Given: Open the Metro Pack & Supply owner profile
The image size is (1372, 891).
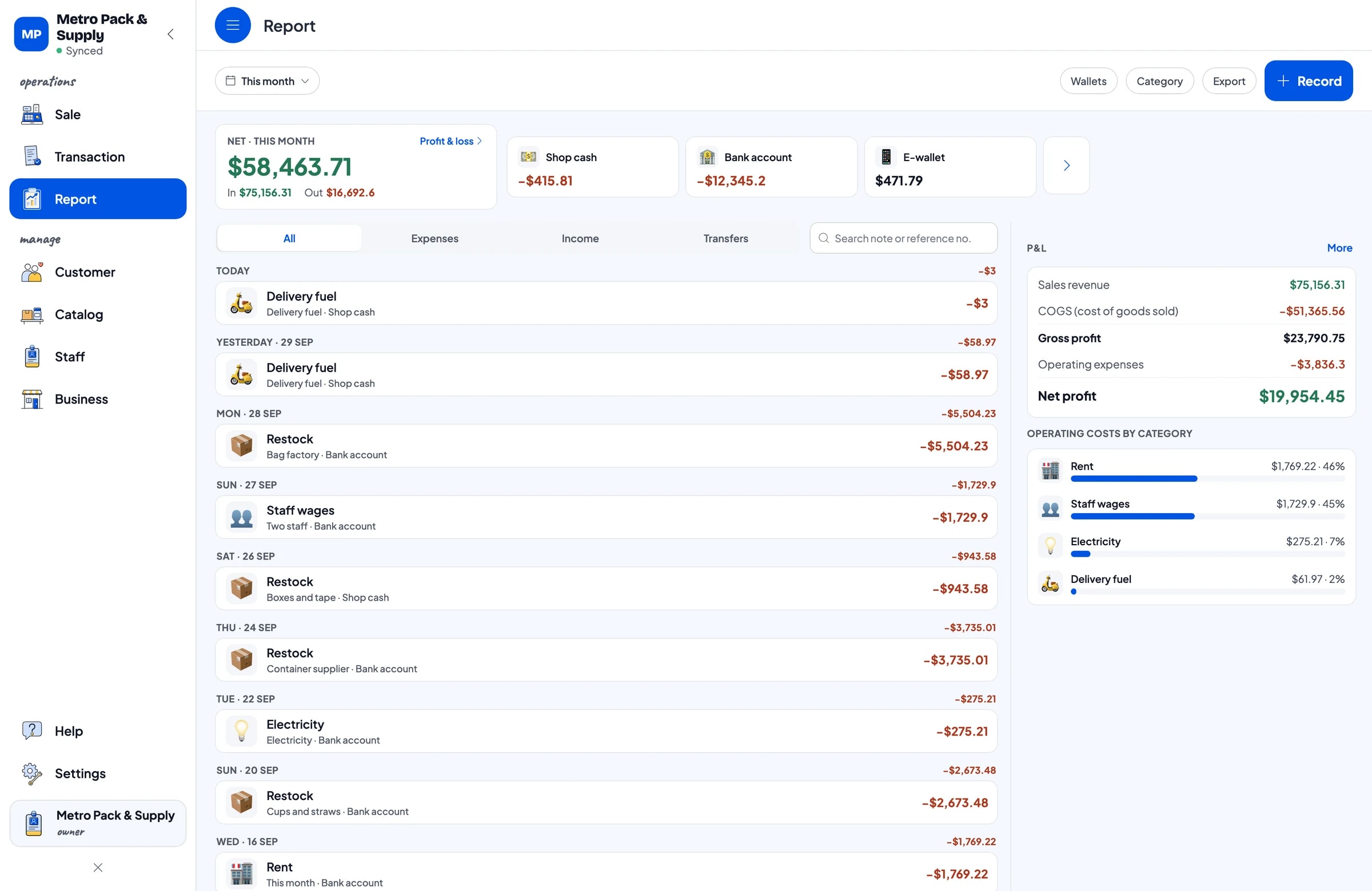Looking at the screenshot, I should pos(98,822).
